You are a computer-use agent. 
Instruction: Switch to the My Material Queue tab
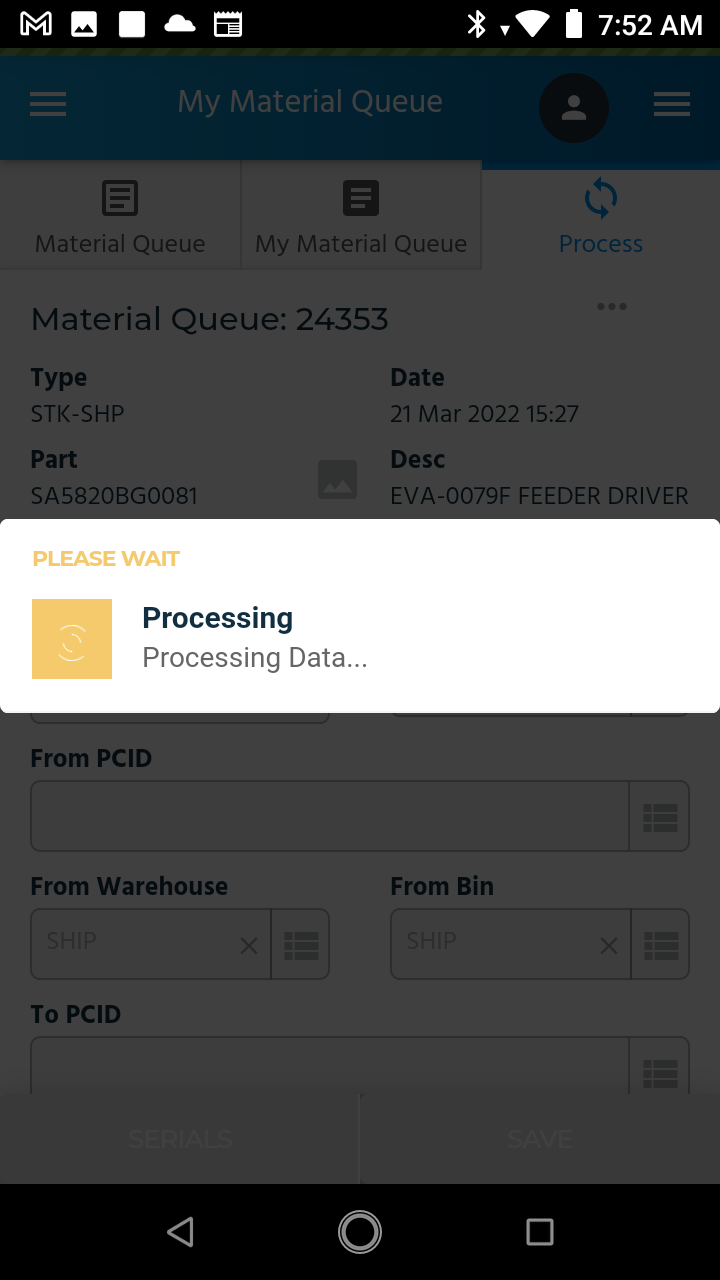[x=361, y=216]
